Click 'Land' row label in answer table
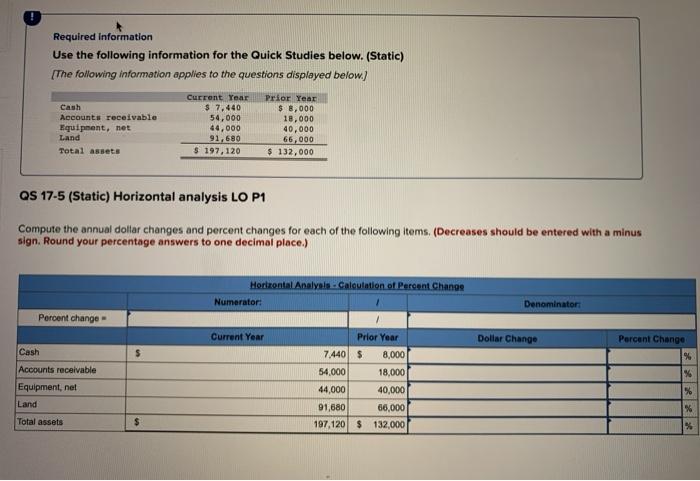This screenshot has height=481, width=700. pos(27,404)
